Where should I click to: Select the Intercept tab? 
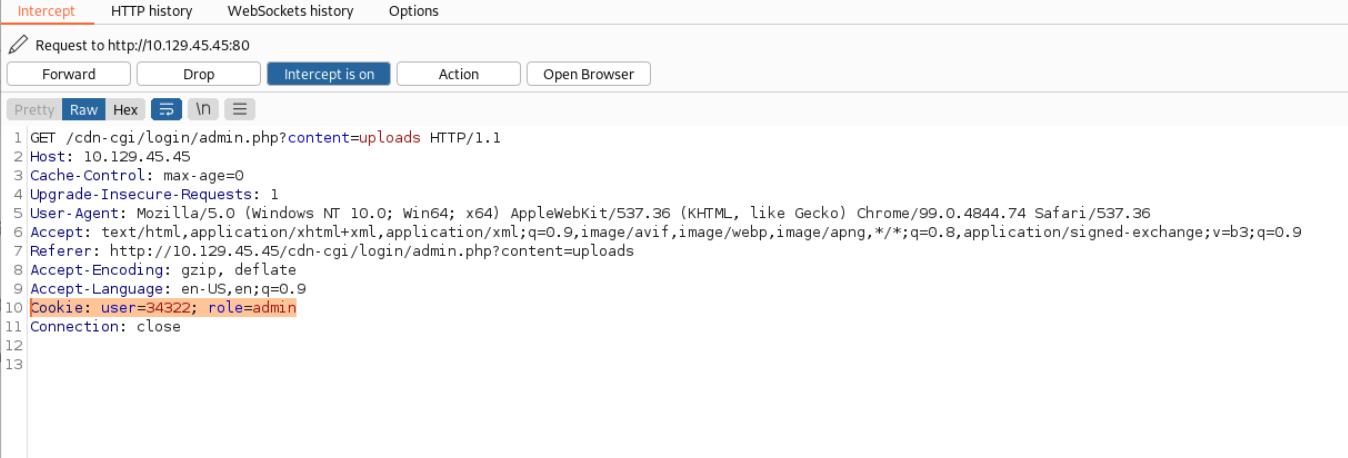click(46, 11)
